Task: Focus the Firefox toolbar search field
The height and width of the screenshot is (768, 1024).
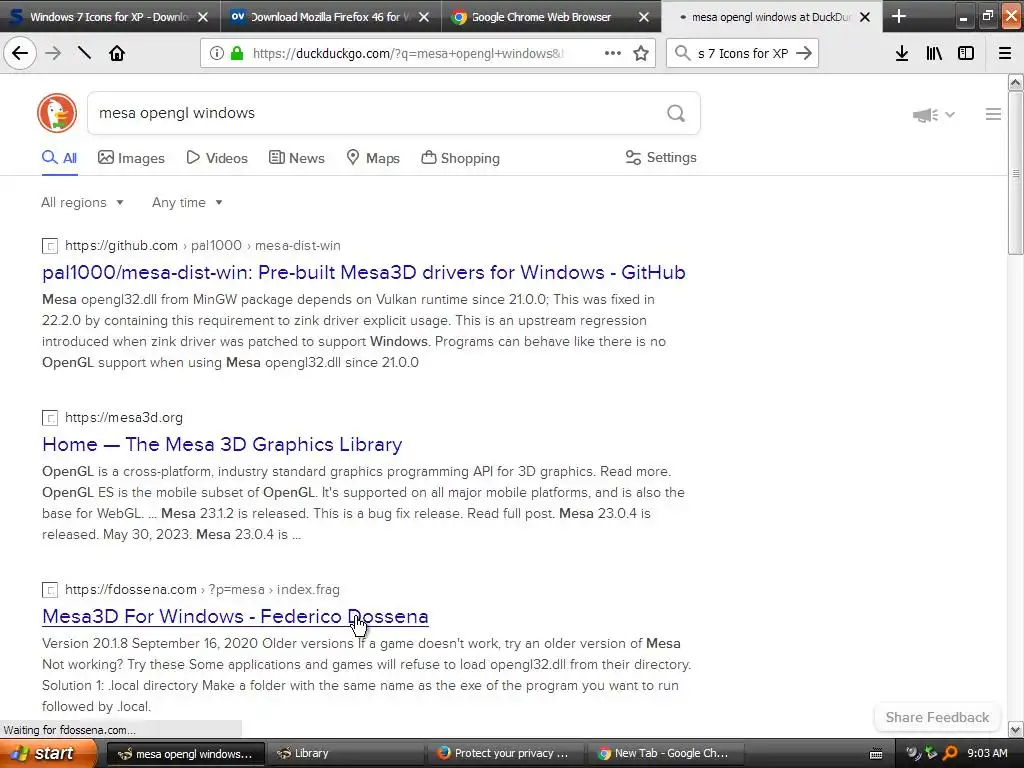Action: point(743,54)
